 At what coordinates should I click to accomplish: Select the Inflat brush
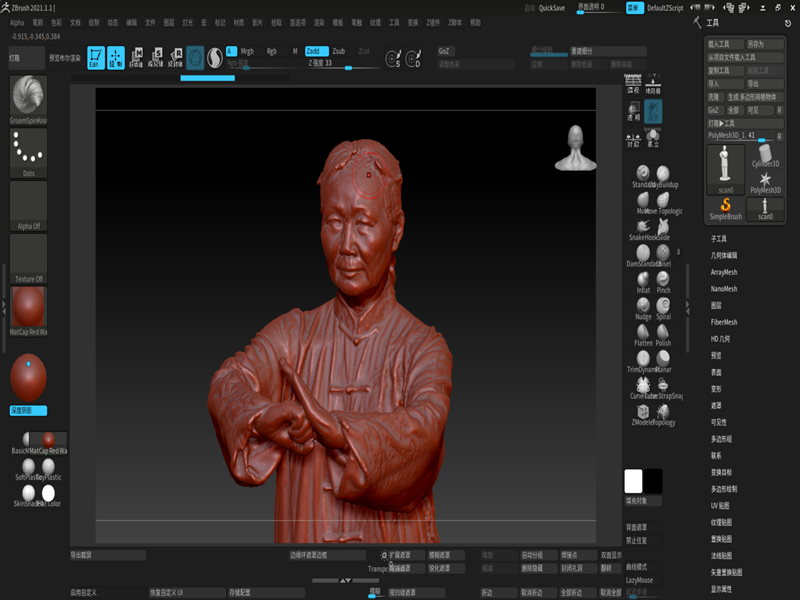click(x=642, y=278)
